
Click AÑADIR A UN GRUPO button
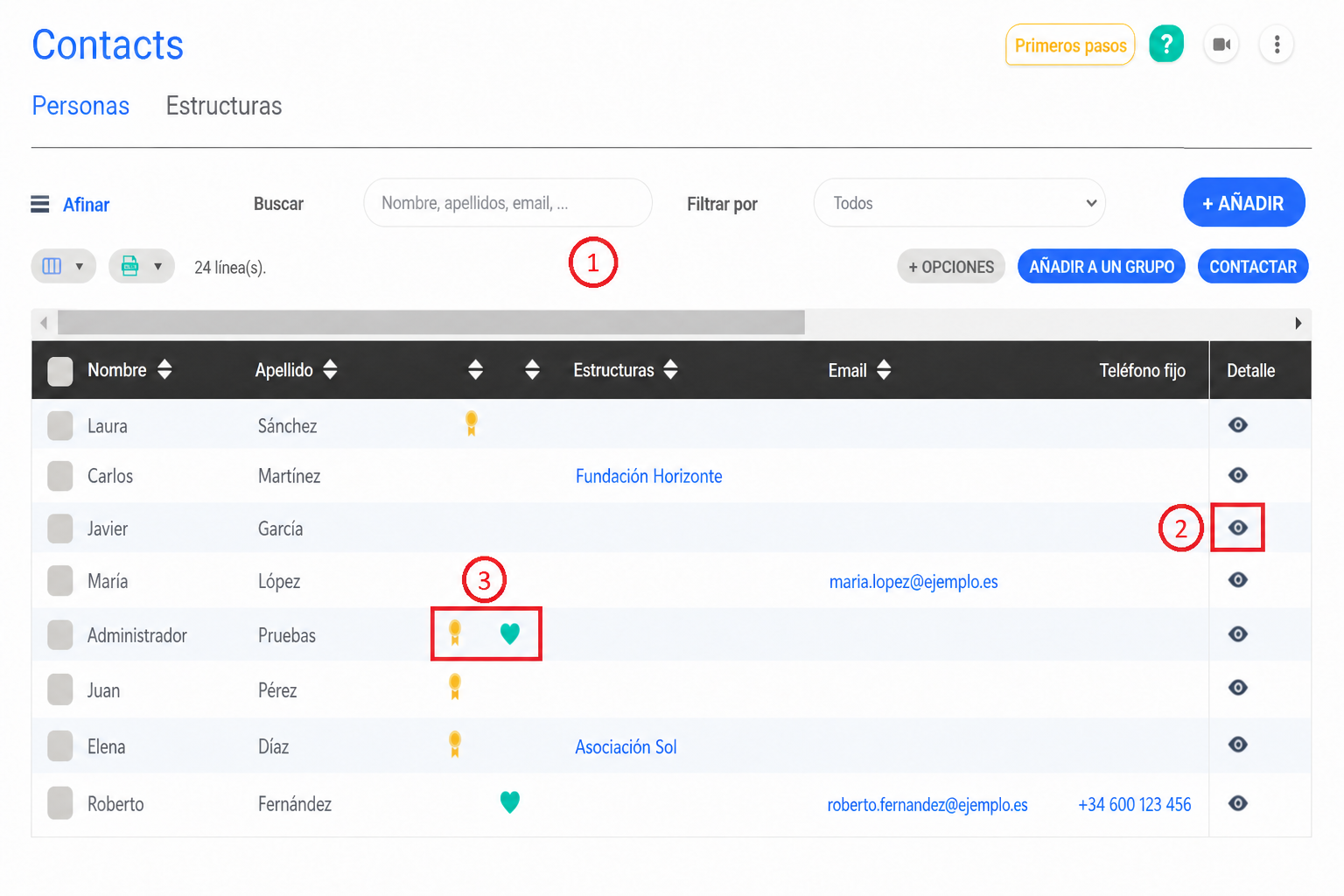pyautogui.click(x=1102, y=267)
